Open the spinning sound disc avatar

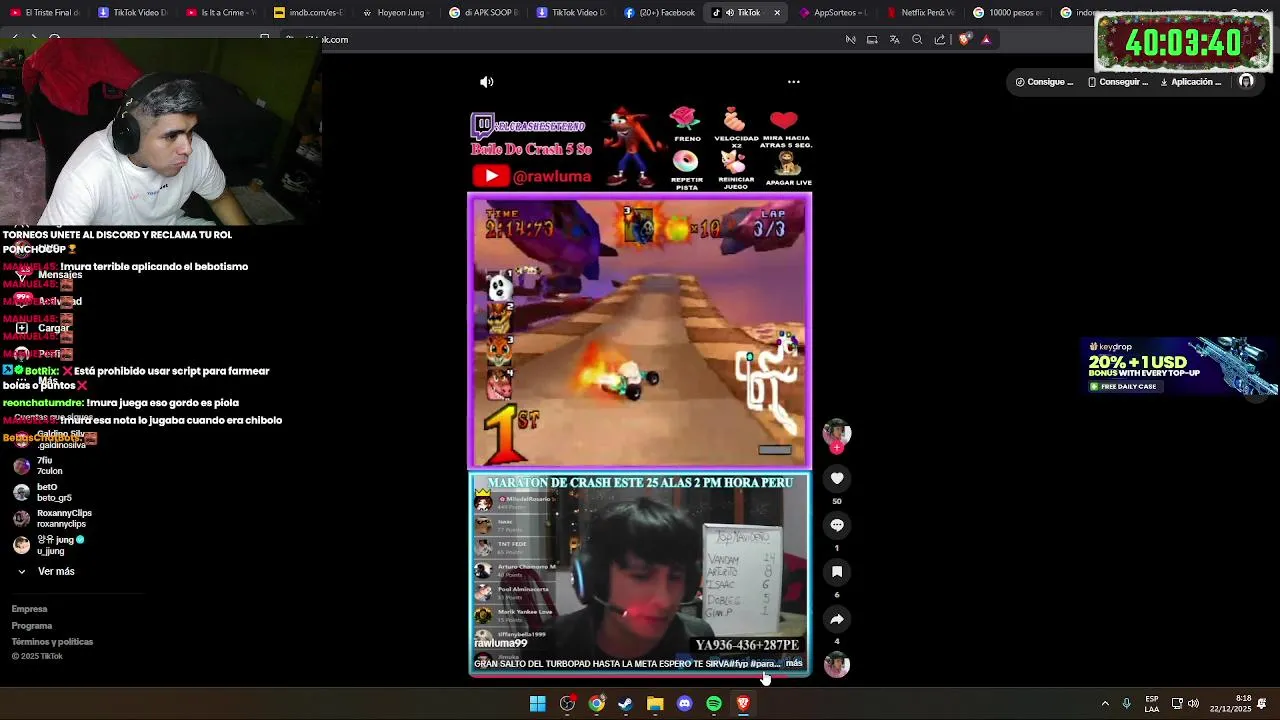[837, 665]
